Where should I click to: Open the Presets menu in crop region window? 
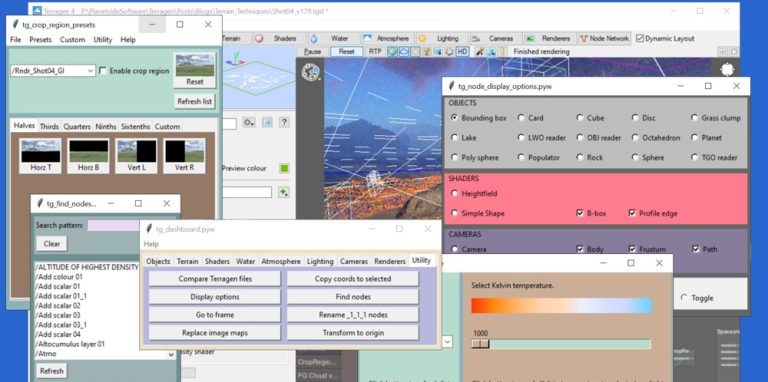pyautogui.click(x=40, y=40)
